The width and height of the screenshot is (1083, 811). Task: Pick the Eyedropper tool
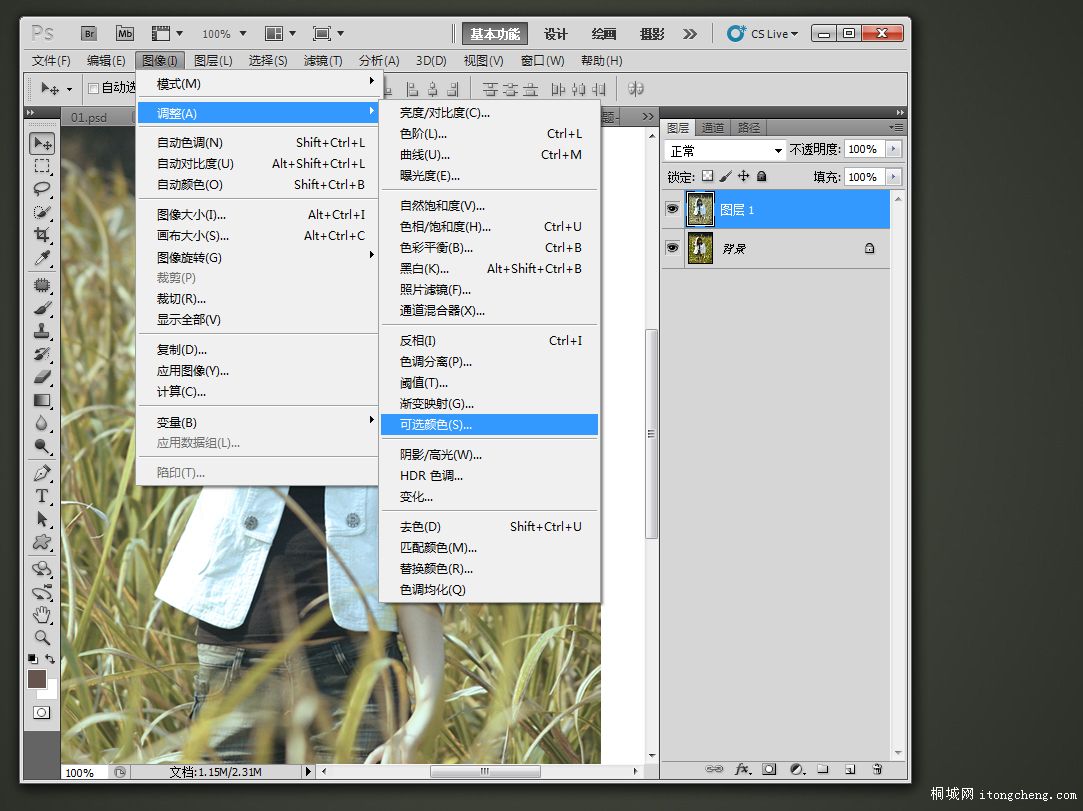(x=42, y=259)
